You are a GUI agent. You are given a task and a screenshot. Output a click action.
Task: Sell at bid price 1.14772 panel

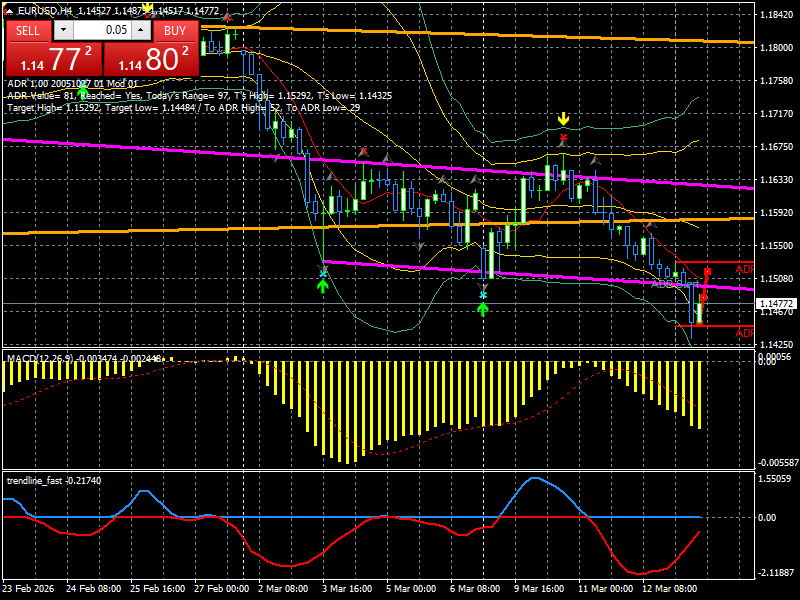click(x=54, y=59)
